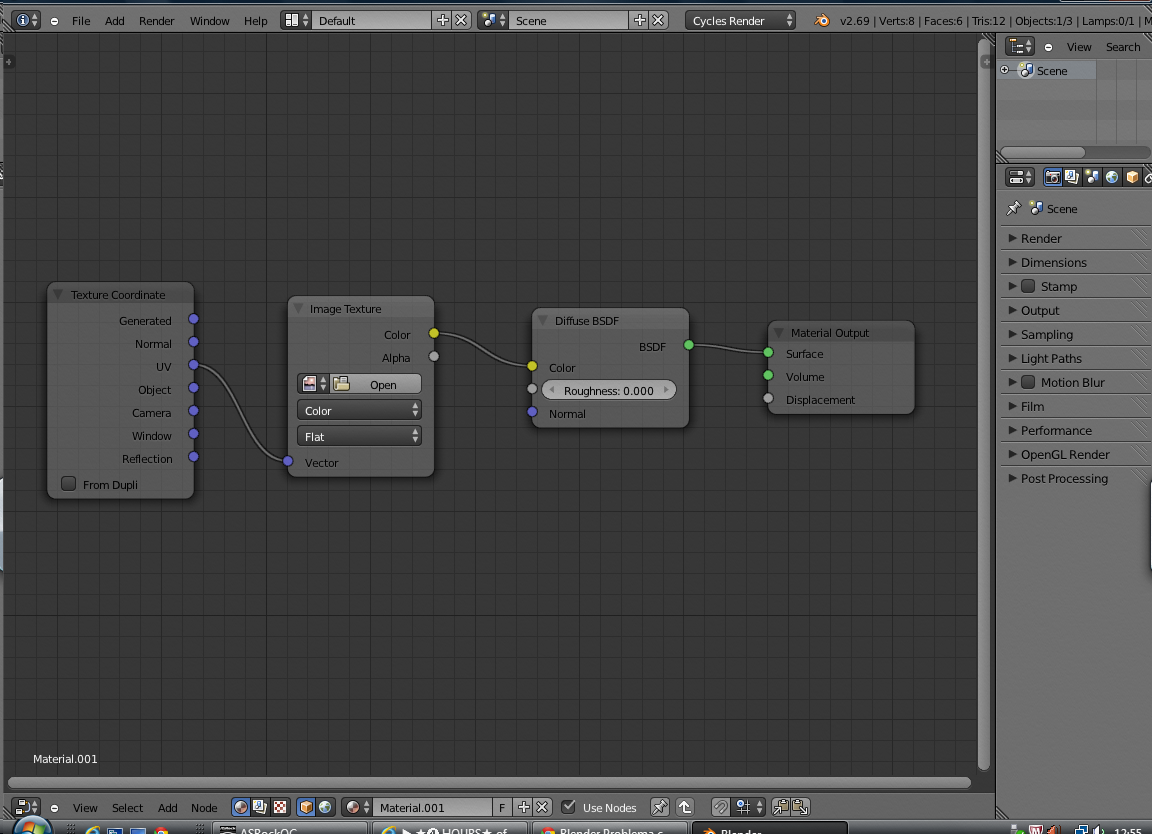Open the render camera properties tab icon
Screen dimensions: 1152x834
click(1052, 177)
